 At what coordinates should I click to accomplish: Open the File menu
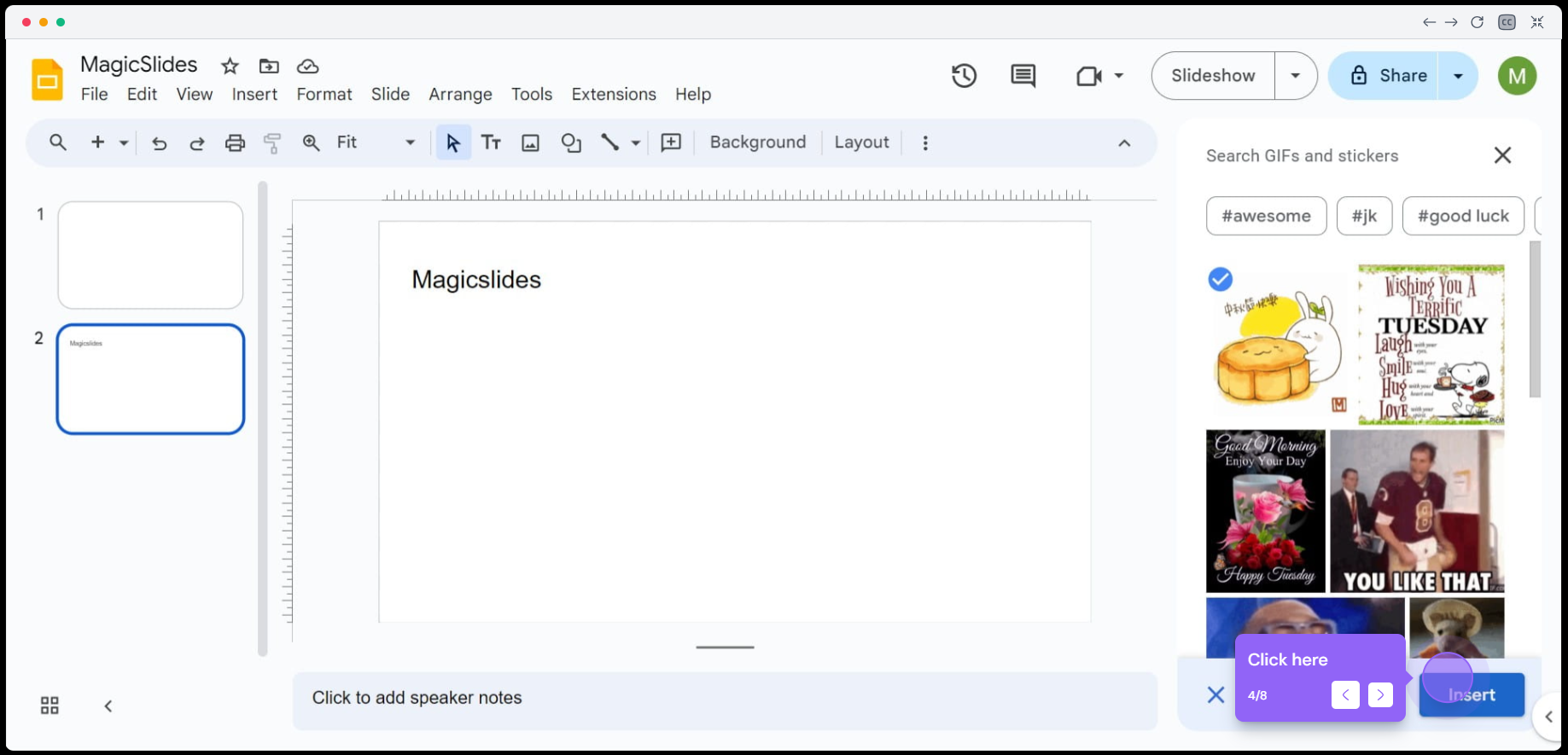94,94
